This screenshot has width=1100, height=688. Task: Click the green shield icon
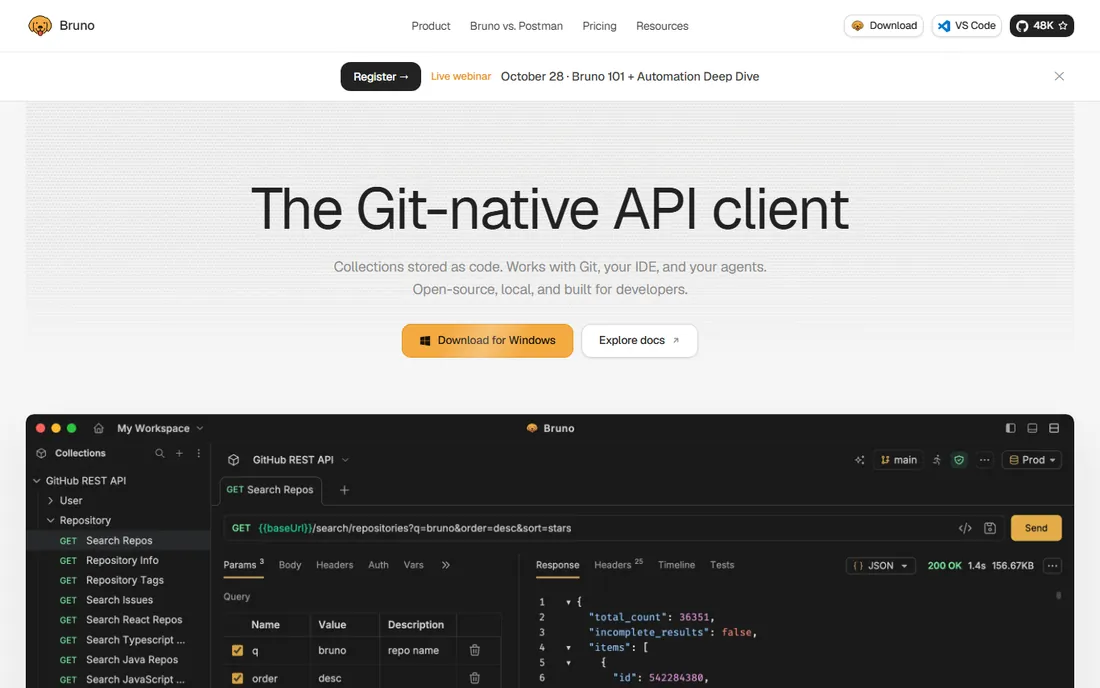tap(959, 460)
